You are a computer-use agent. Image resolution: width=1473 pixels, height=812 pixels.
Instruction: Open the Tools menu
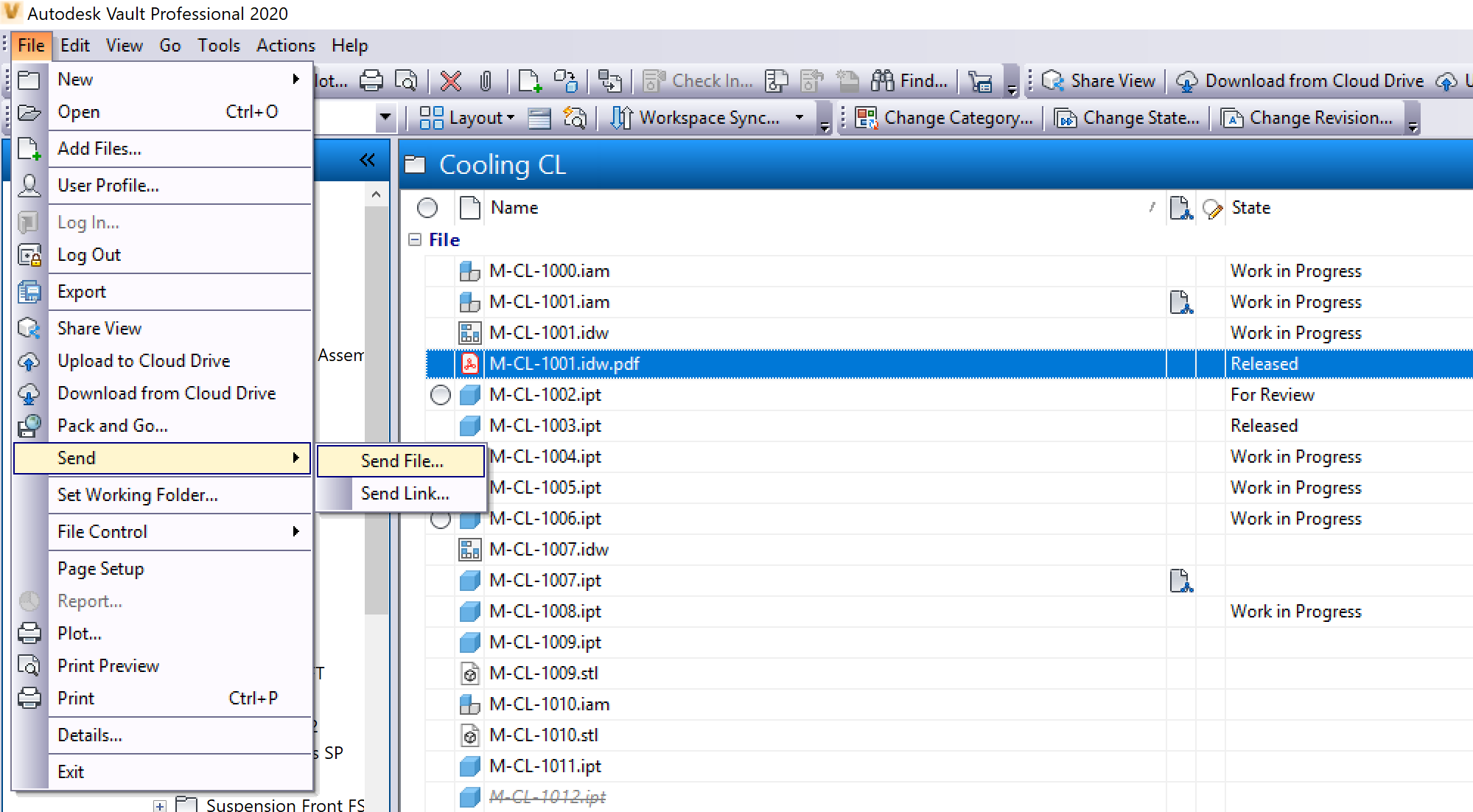click(218, 46)
